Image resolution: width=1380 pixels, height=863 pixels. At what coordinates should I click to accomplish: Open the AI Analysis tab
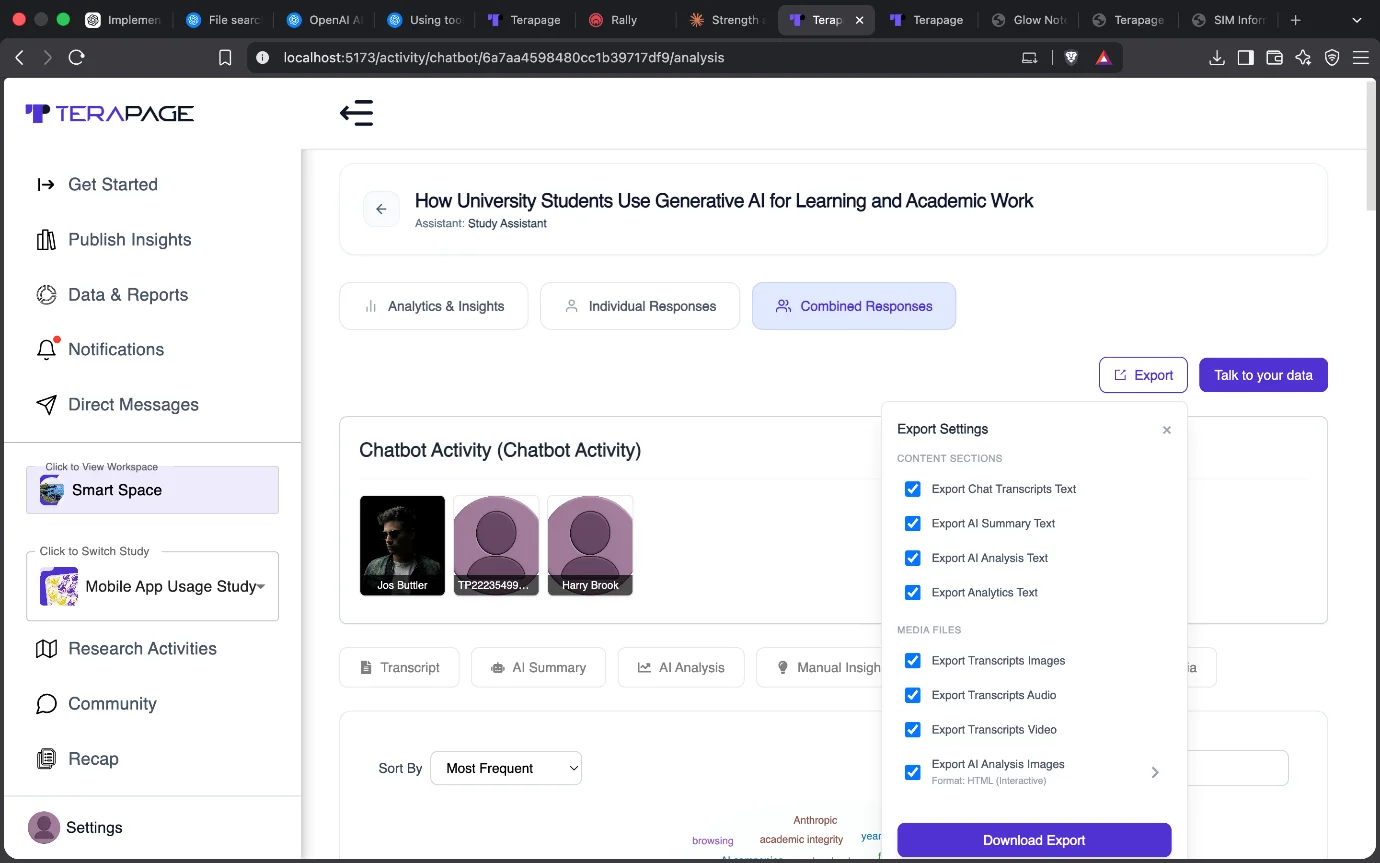pyautogui.click(x=681, y=667)
